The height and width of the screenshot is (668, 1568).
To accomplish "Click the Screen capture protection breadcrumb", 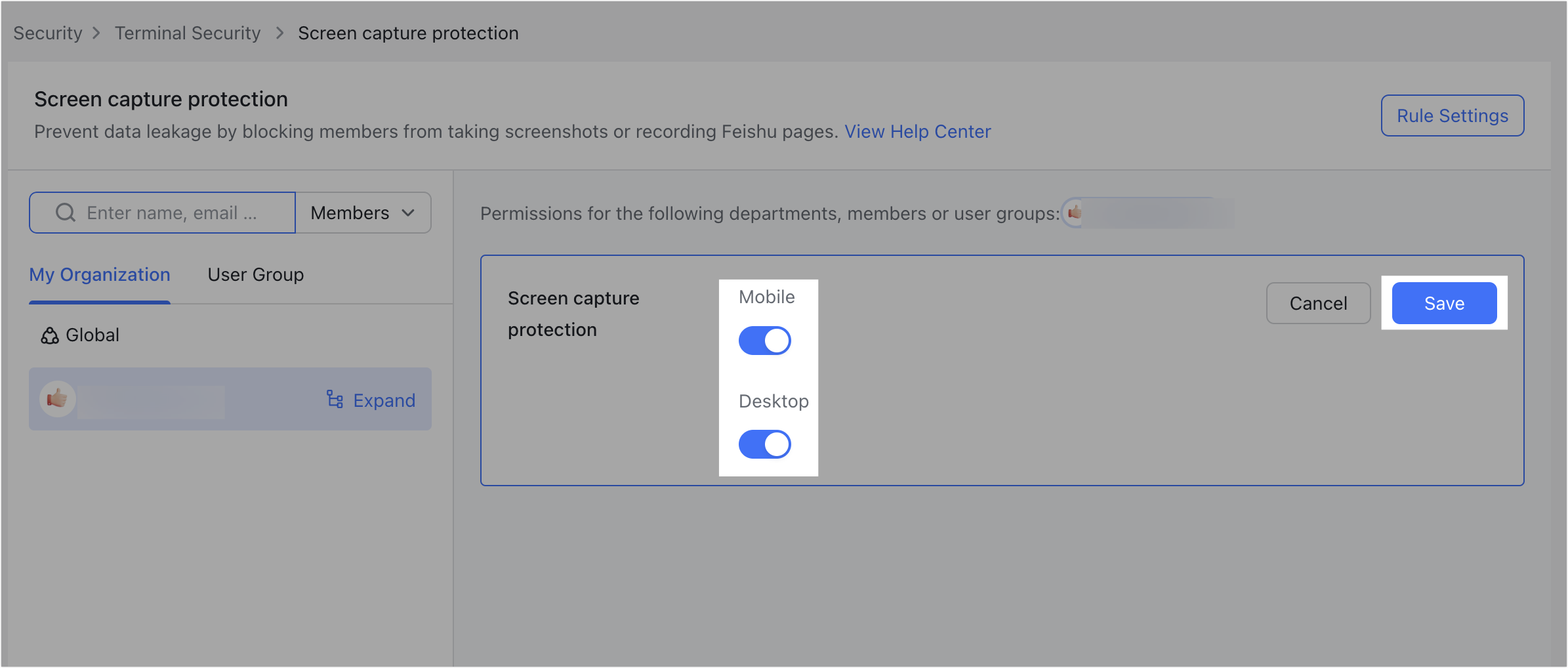I will coord(407,33).
